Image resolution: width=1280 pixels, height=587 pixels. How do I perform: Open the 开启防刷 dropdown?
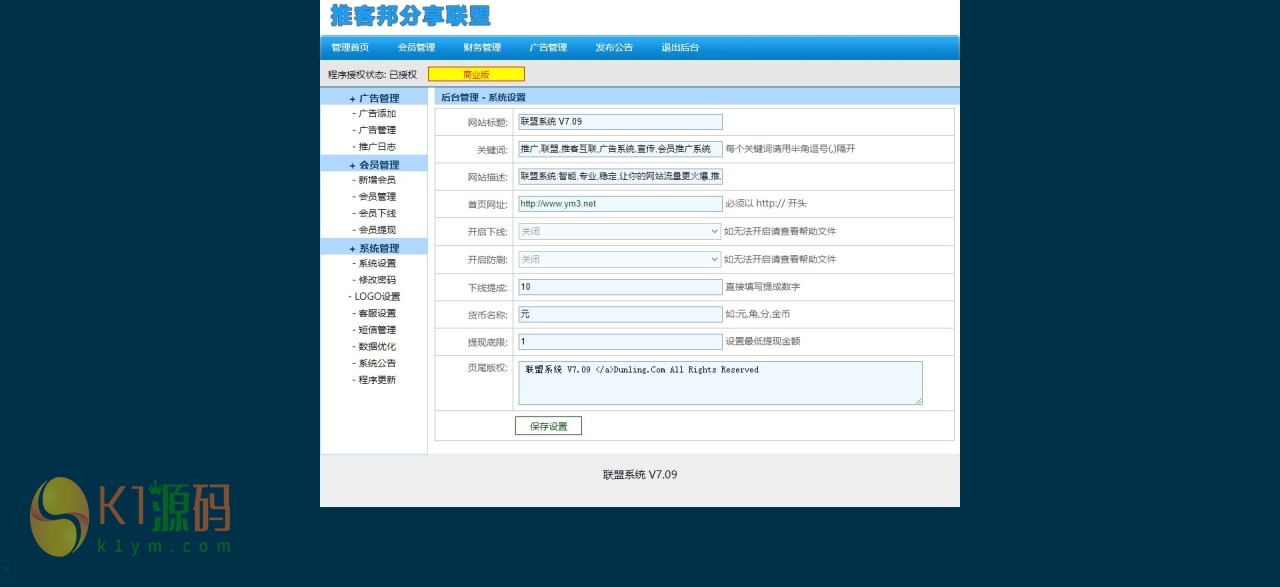[x=619, y=259]
